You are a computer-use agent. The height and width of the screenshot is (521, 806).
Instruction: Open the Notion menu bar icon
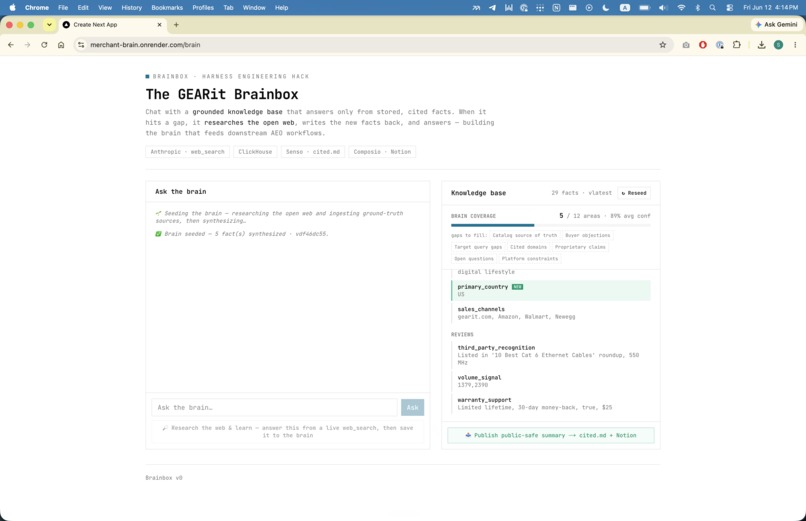(556, 8)
